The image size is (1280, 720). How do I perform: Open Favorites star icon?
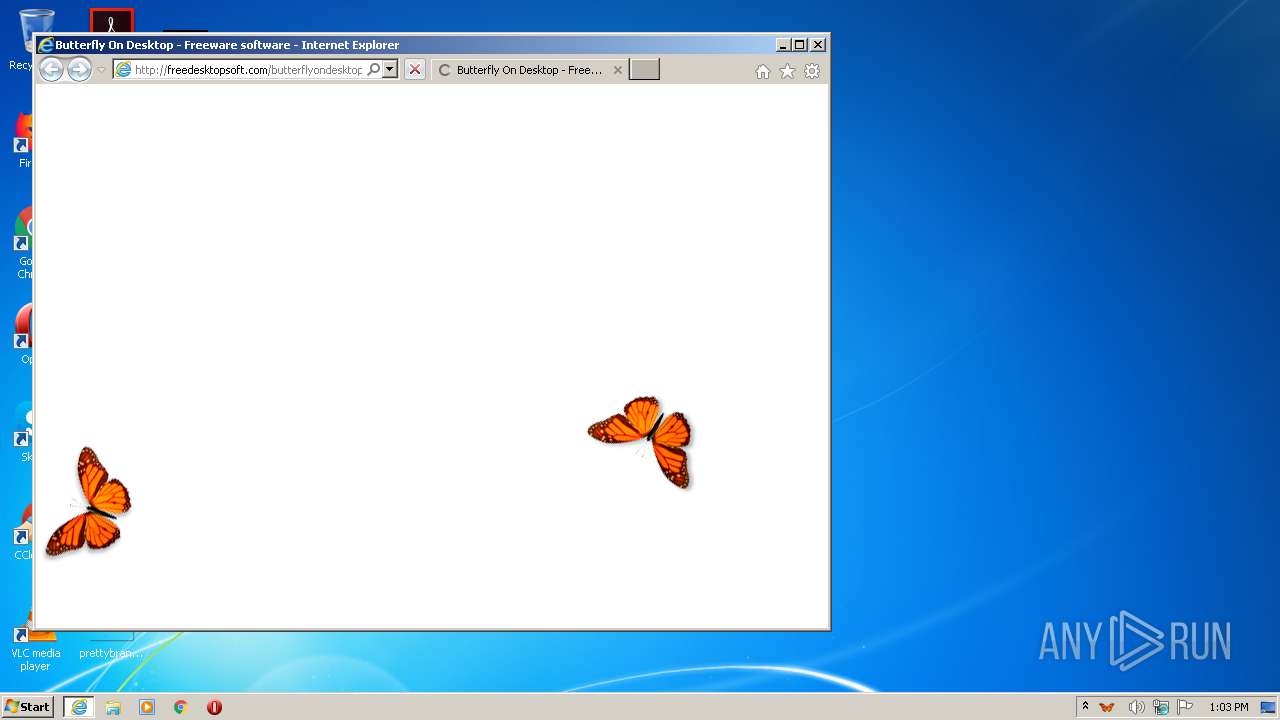787,71
